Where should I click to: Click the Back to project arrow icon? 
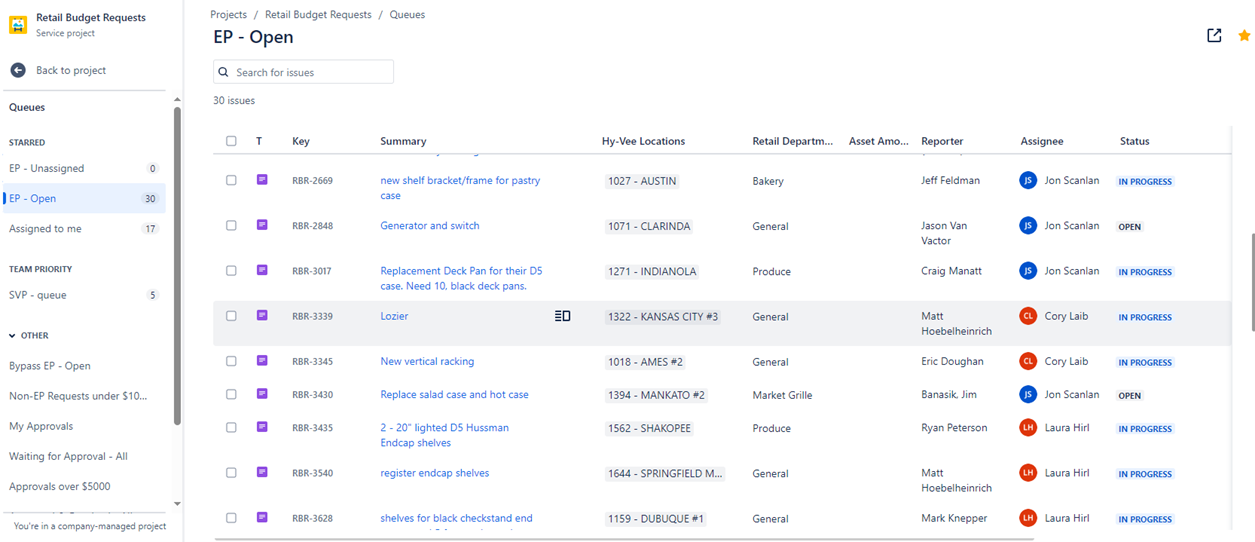pyautogui.click(x=18, y=70)
